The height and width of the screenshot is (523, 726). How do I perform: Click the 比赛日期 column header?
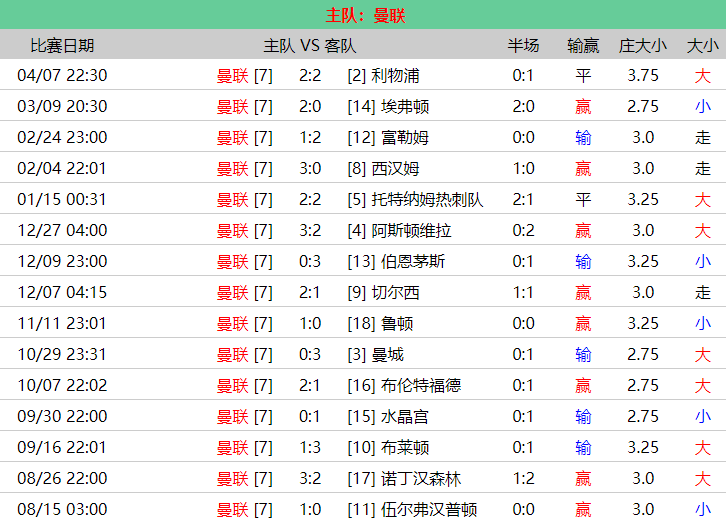coord(62,45)
